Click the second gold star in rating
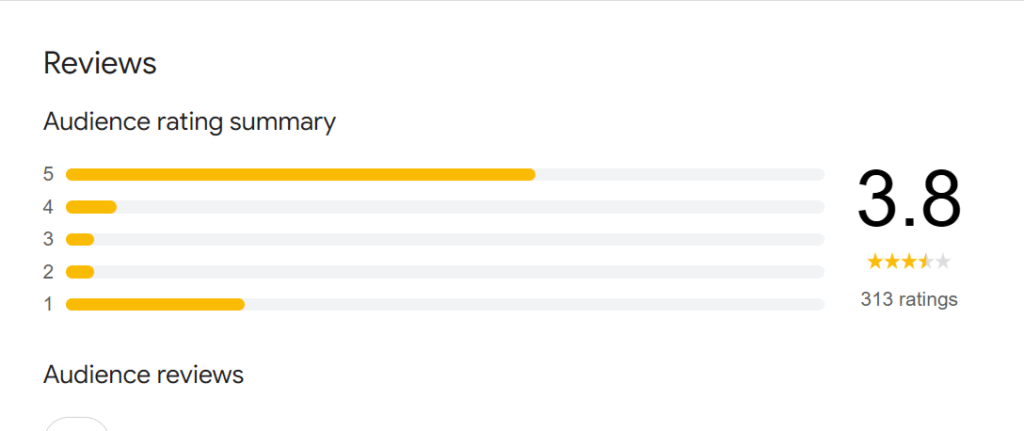1024x431 pixels. pyautogui.click(x=892, y=262)
